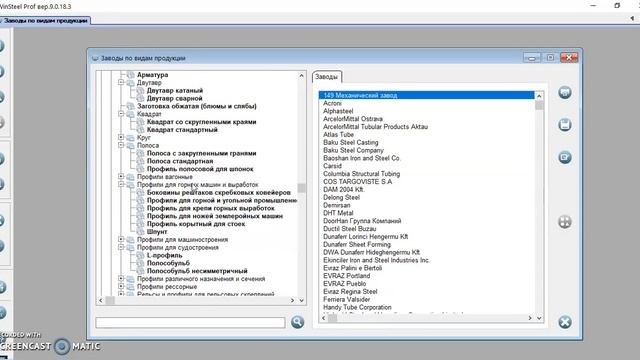Collapse the Квадрат tree node
The image size is (640, 360).
121,114
